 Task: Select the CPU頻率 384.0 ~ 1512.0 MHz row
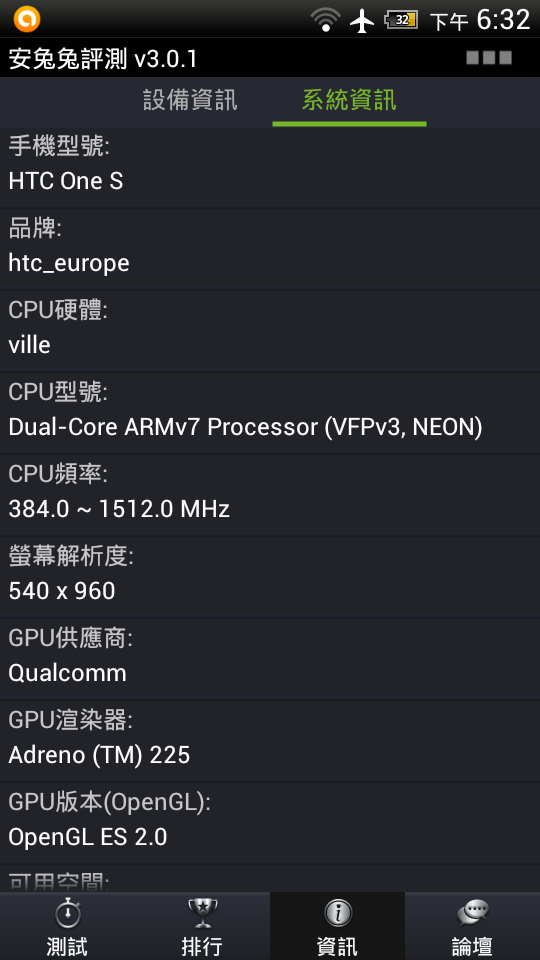(270, 494)
